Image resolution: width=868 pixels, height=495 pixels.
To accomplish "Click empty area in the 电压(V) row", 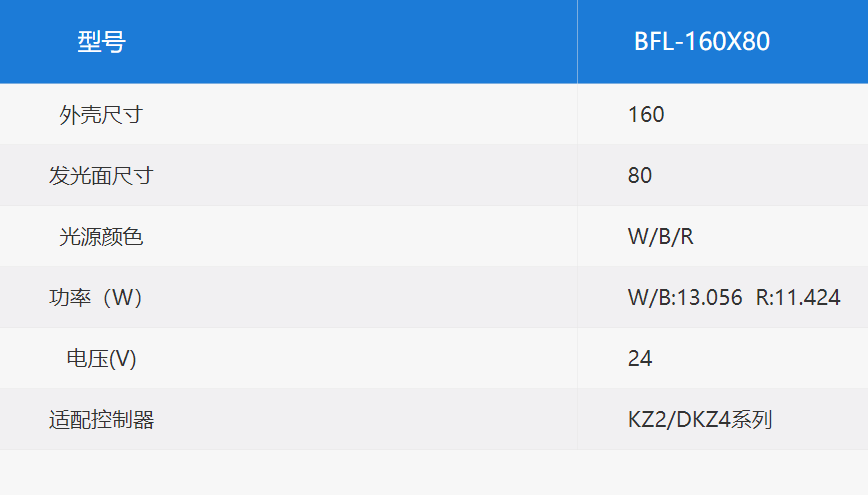I will 360,358.
